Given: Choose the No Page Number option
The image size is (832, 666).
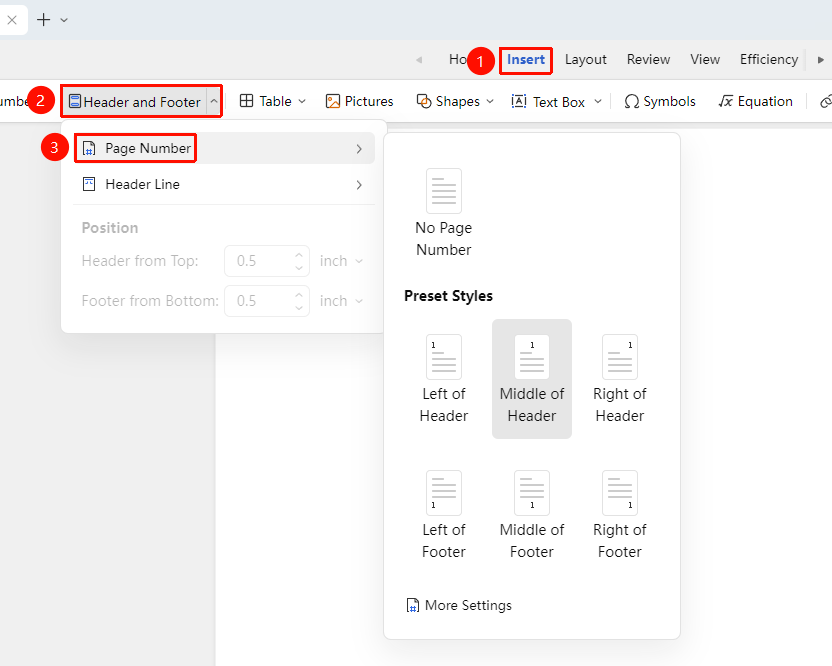Looking at the screenshot, I should [x=444, y=213].
